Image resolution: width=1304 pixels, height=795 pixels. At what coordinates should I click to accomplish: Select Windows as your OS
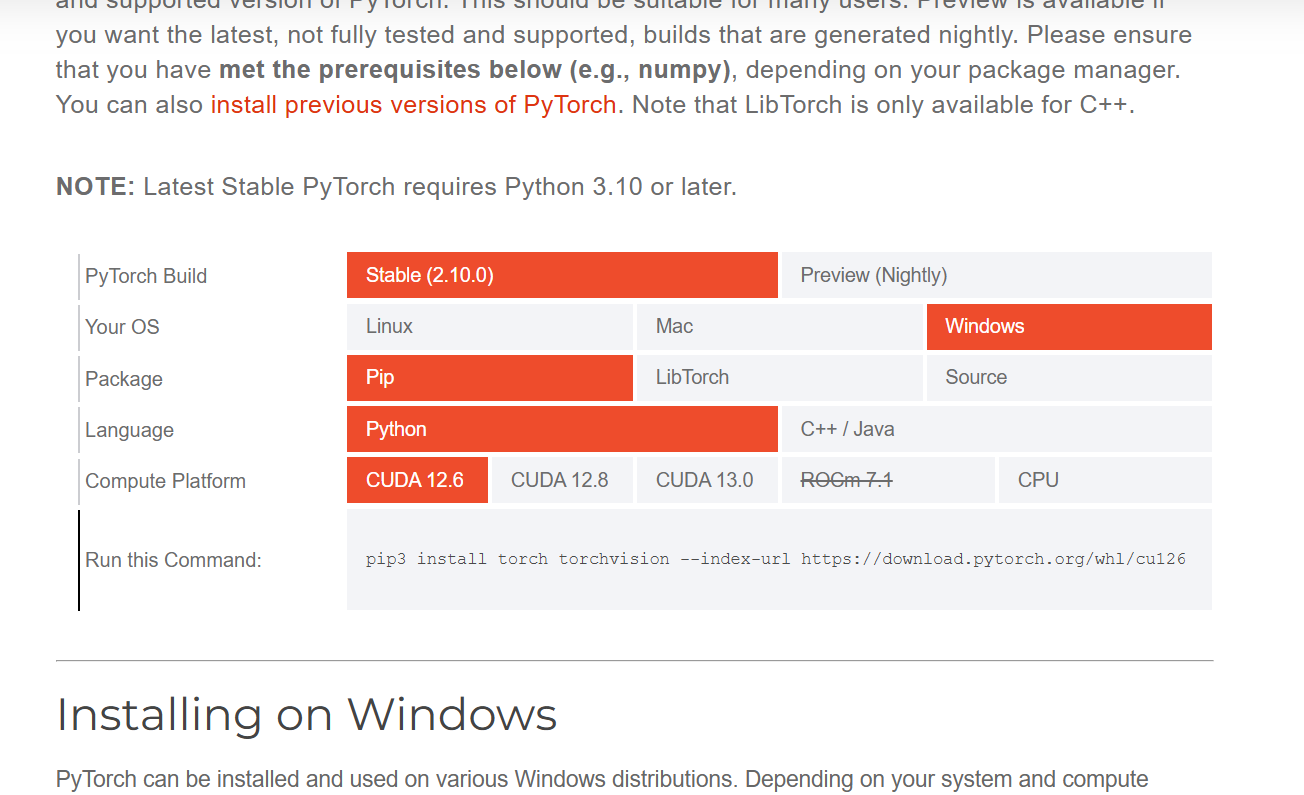(1069, 326)
